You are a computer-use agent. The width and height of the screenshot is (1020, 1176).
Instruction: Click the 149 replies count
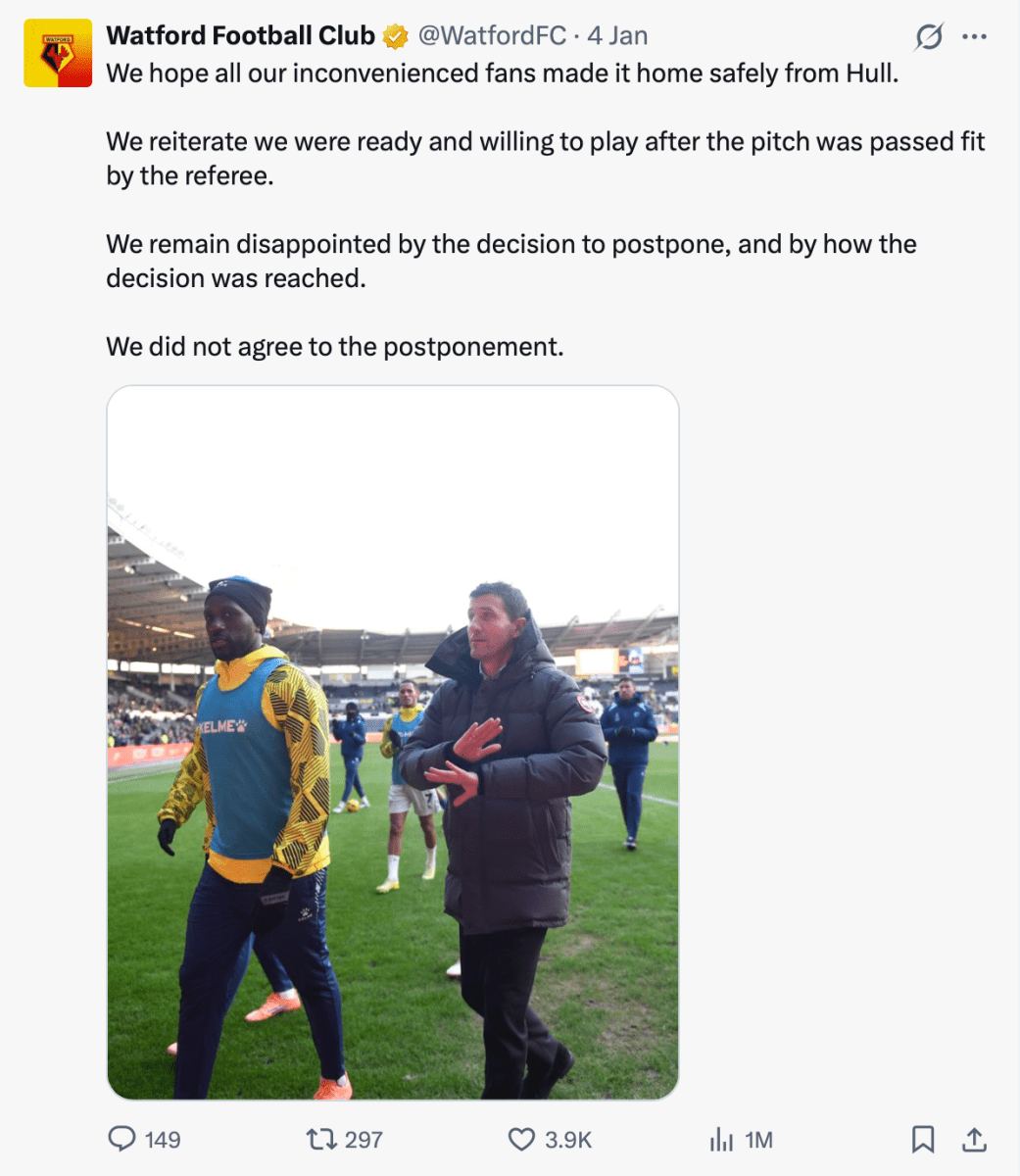coord(163,1140)
